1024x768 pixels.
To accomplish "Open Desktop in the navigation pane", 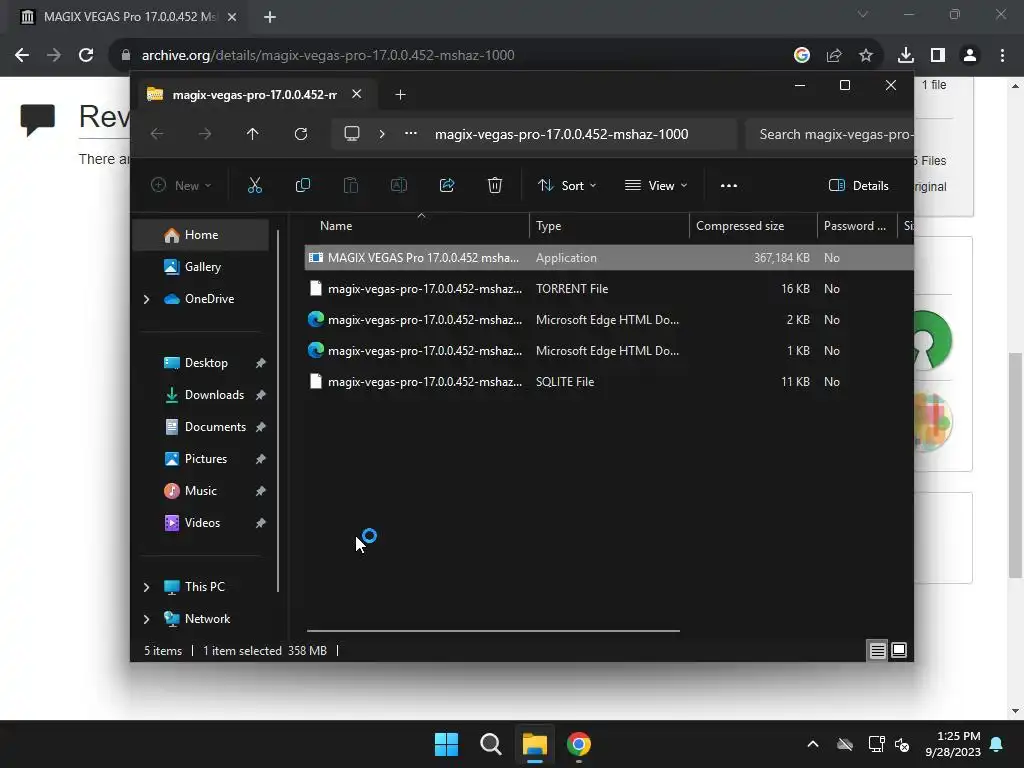I will click(200, 363).
